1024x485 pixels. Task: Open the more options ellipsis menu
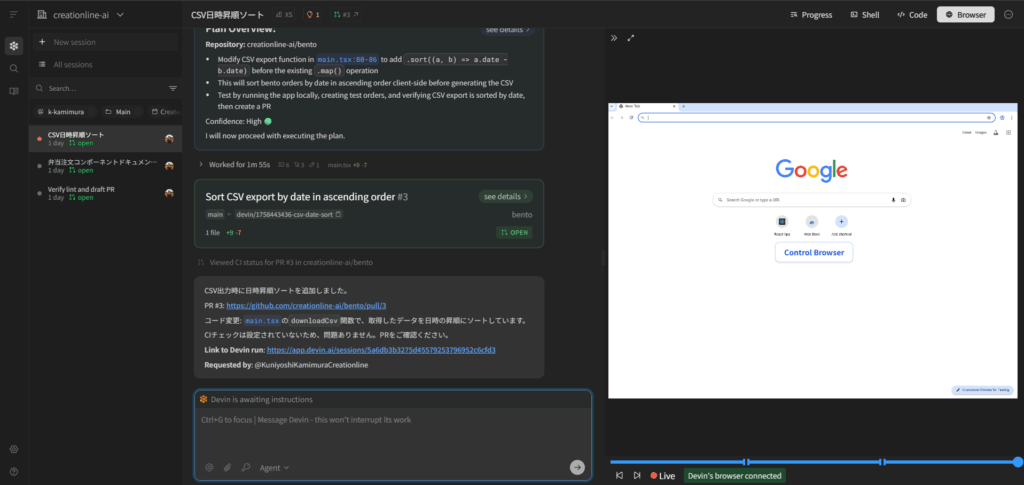[x=1008, y=15]
